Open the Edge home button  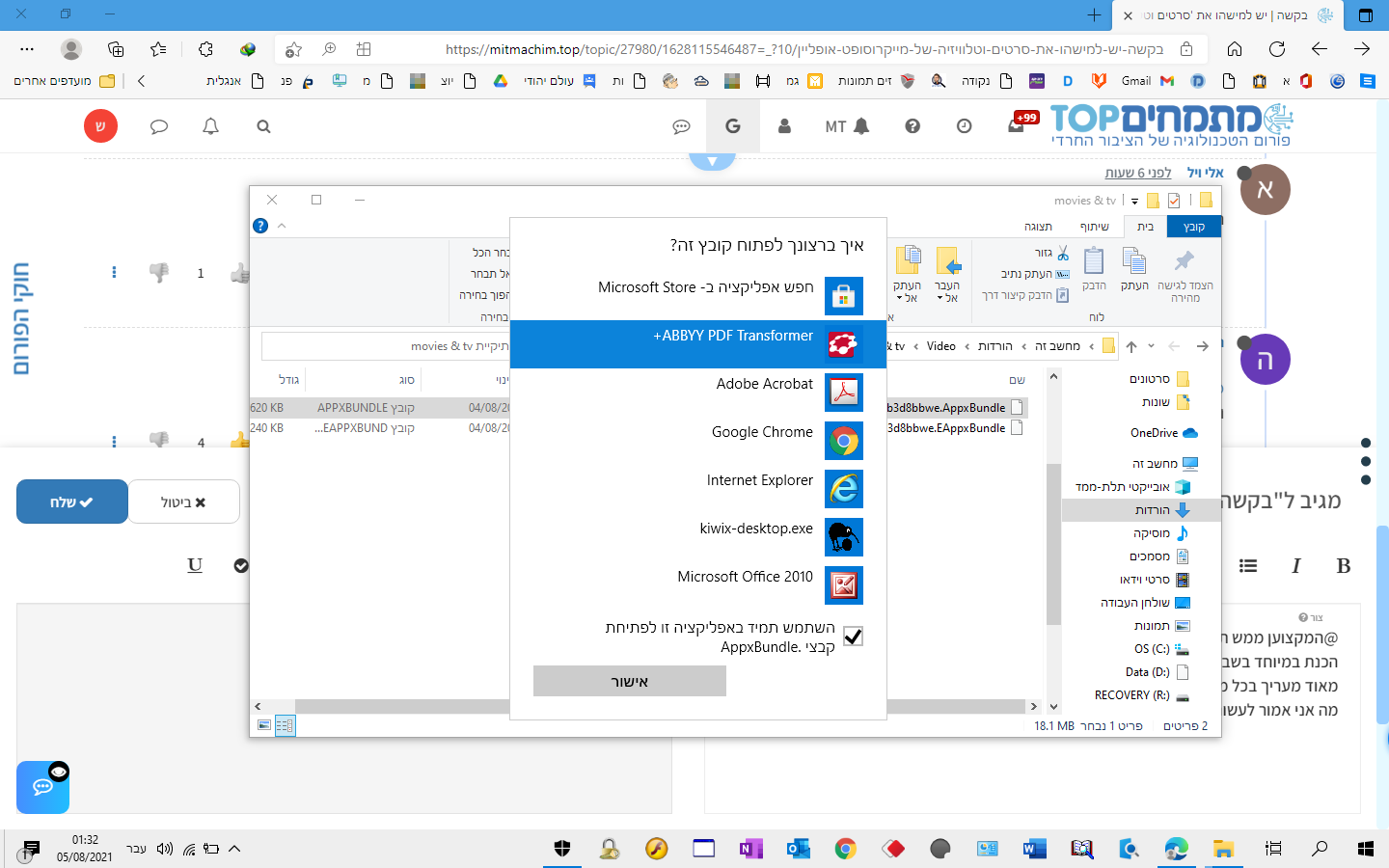(1235, 49)
